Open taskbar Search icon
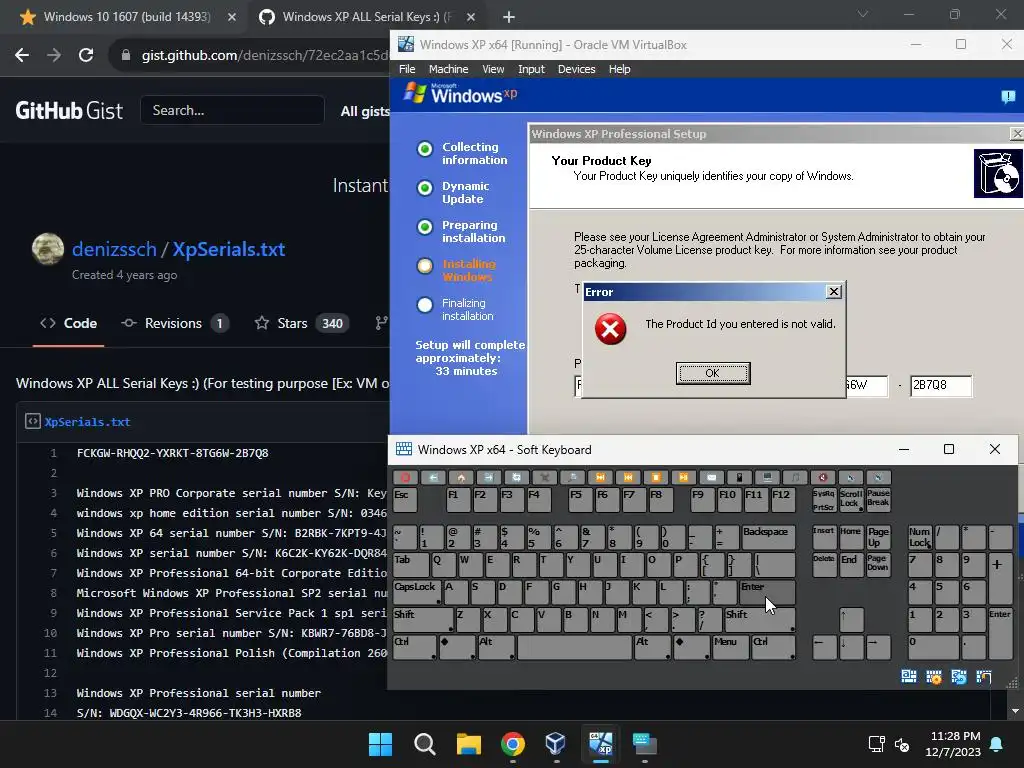The width and height of the screenshot is (1024, 768). tap(424, 744)
